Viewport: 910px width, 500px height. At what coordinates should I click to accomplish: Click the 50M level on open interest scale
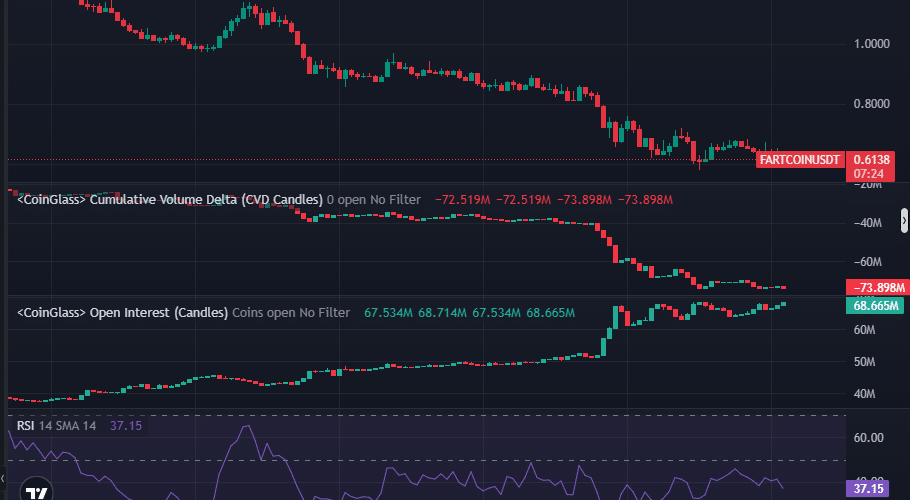point(866,362)
